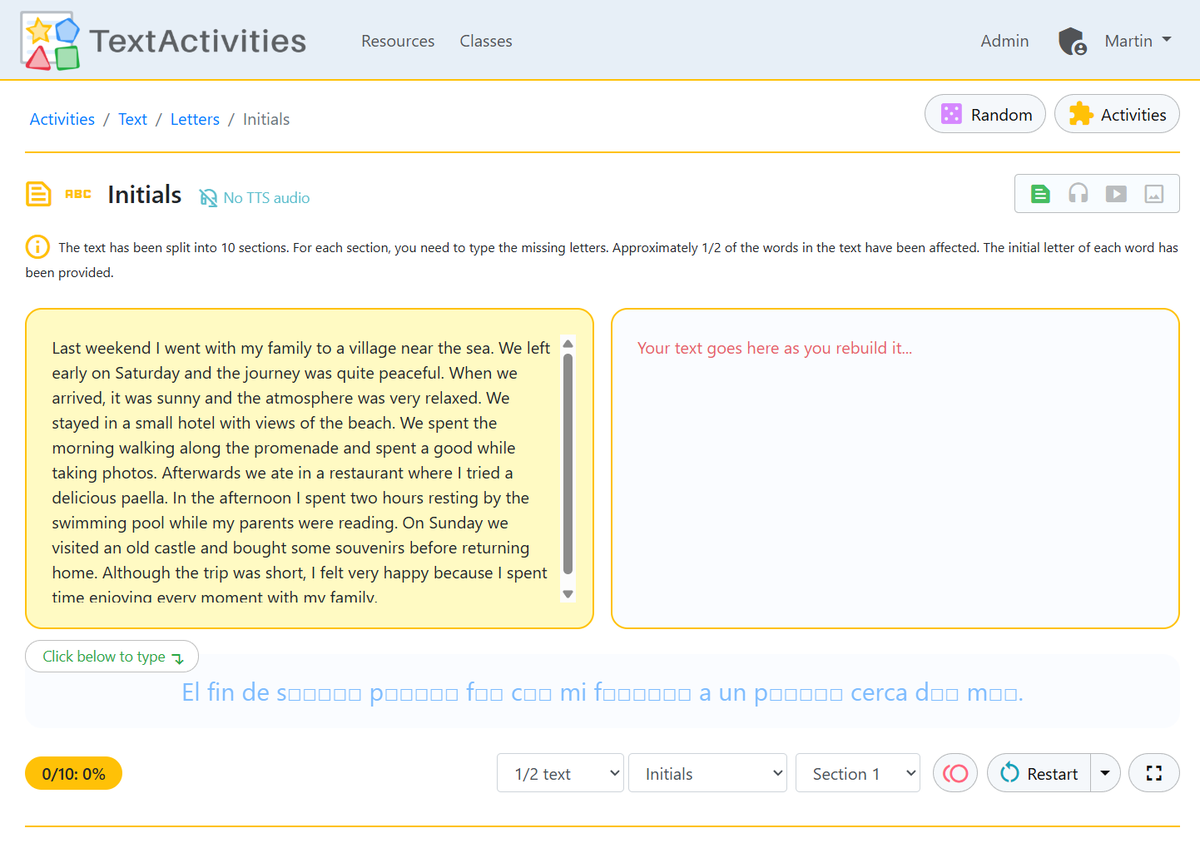The image size is (1200, 853).
Task: Switch to the headphones audio view icon
Action: (x=1078, y=194)
